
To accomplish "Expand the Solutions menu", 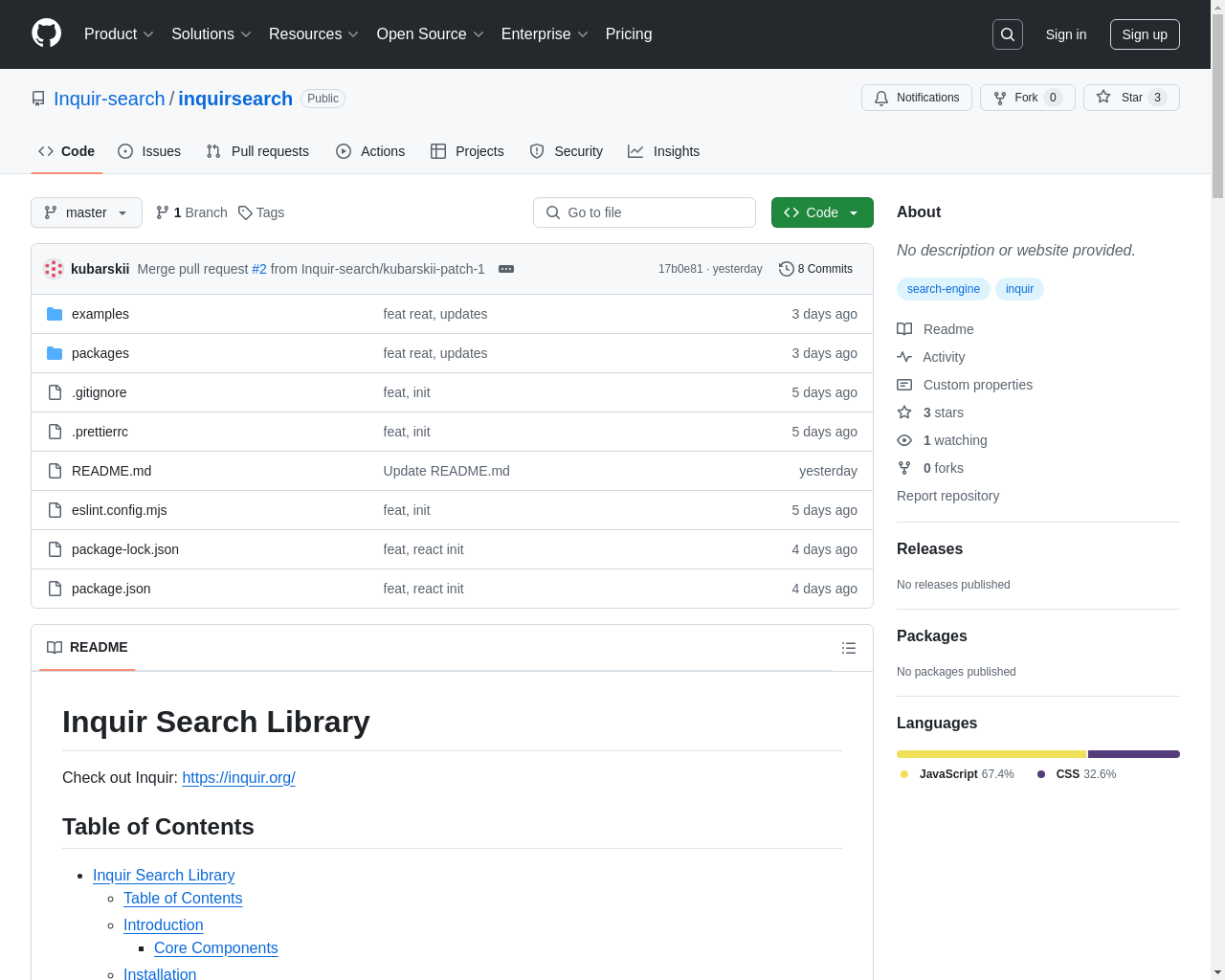I will 212,34.
